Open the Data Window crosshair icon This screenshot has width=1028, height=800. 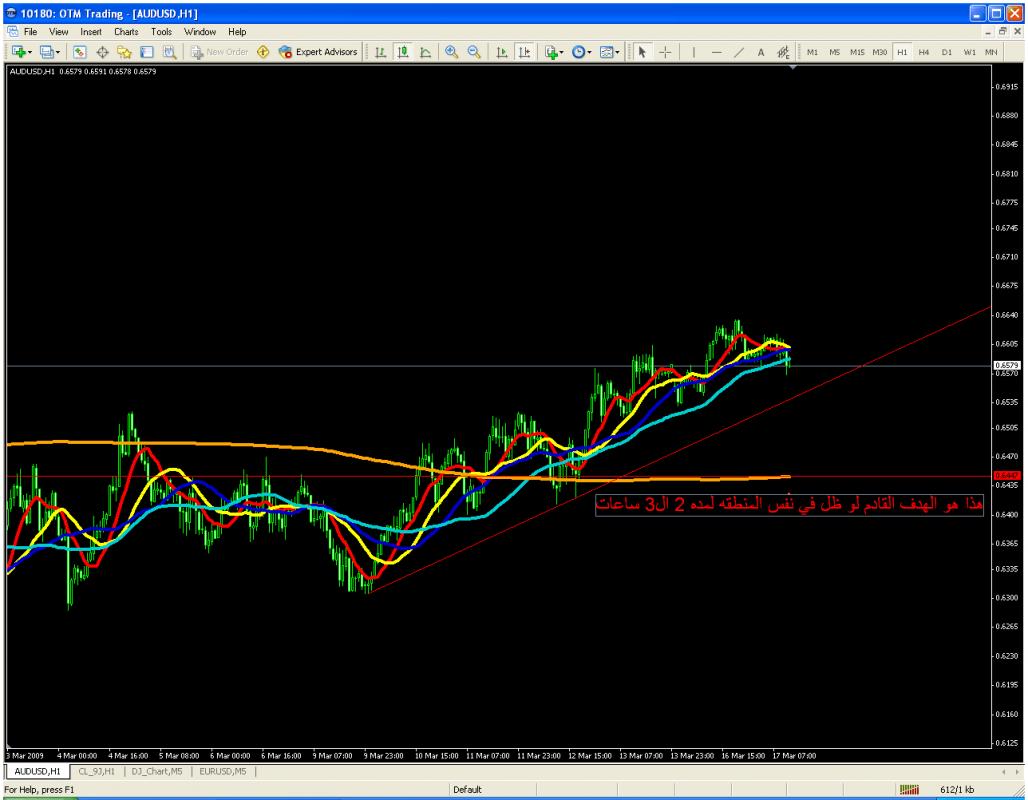(x=102, y=52)
